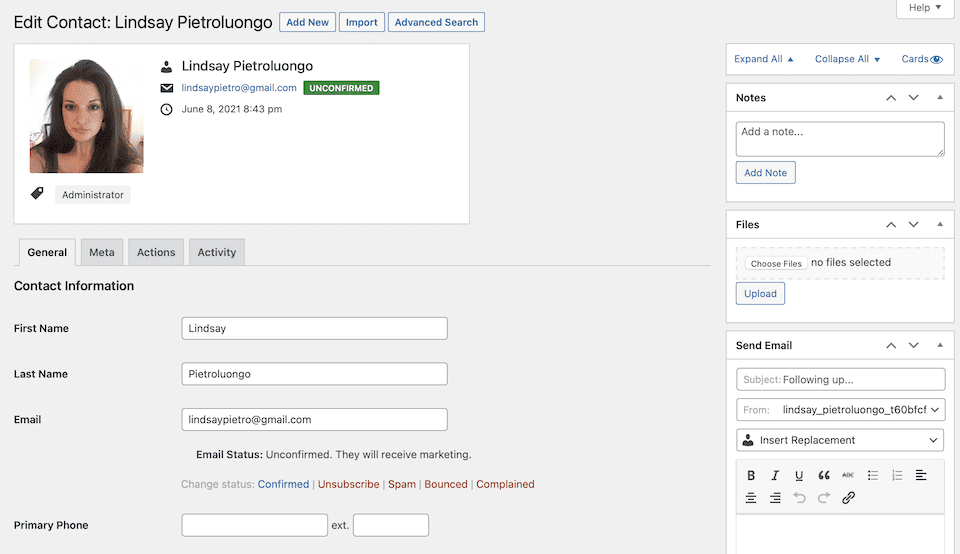Apply strikethrough formatting
This screenshot has height=554, width=960.
[x=848, y=476]
